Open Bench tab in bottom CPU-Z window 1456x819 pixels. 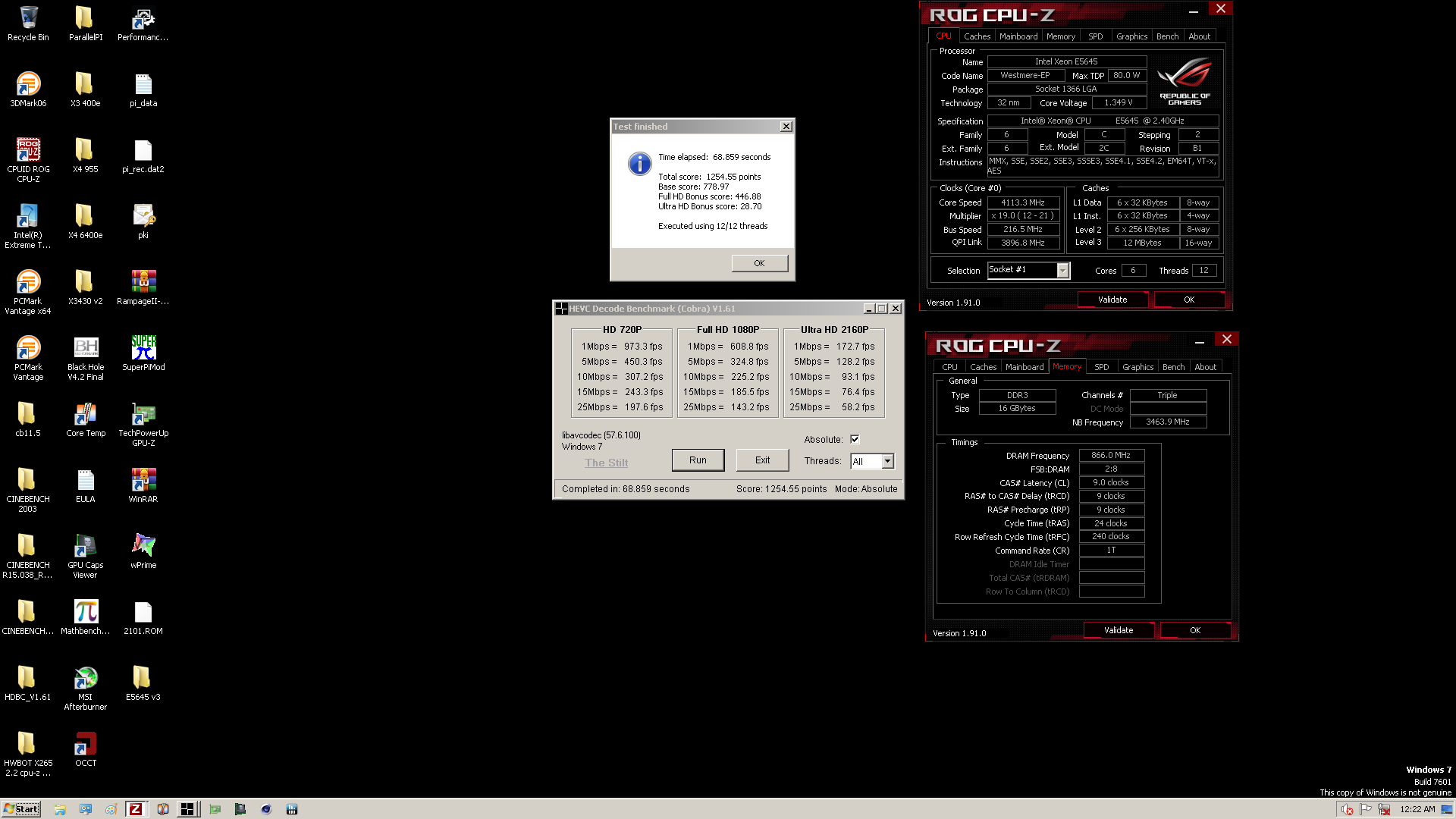[x=1173, y=367]
